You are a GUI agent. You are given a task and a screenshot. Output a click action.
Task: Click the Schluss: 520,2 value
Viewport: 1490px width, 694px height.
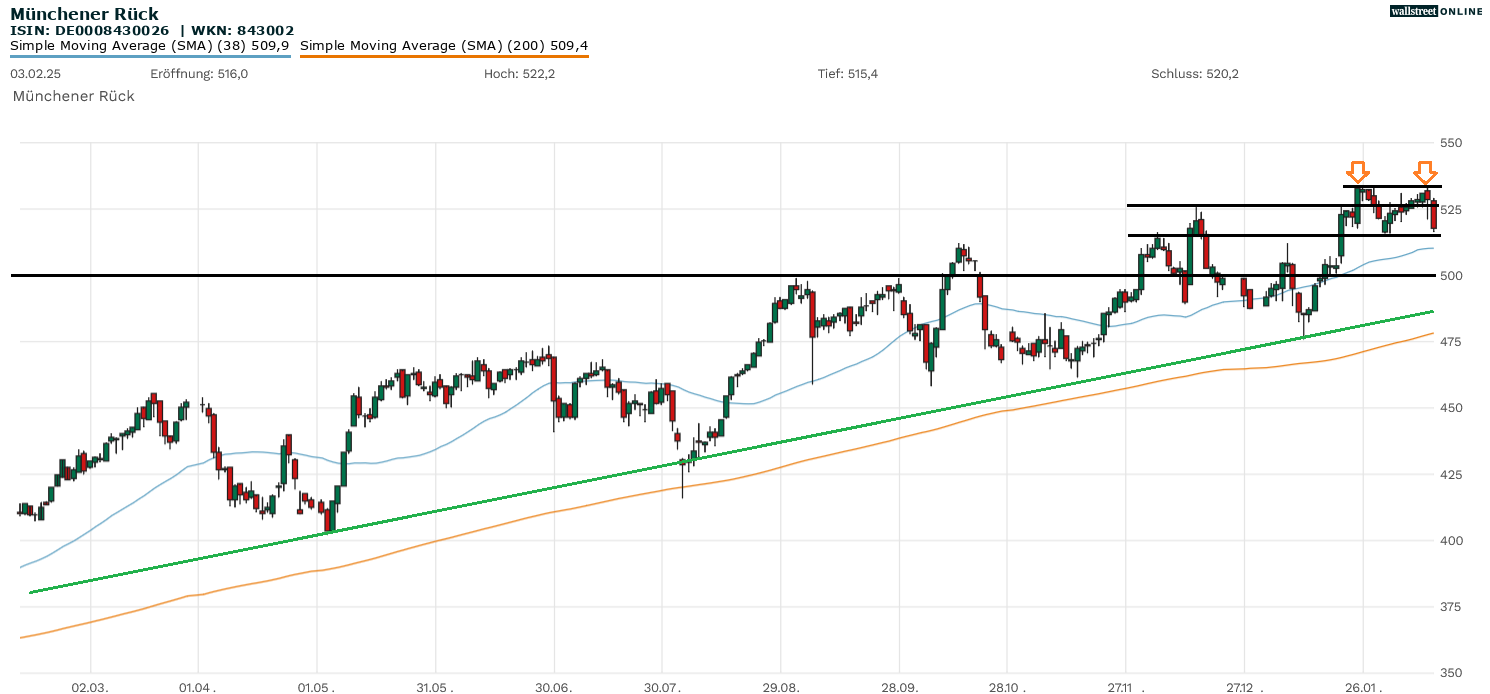point(1195,74)
